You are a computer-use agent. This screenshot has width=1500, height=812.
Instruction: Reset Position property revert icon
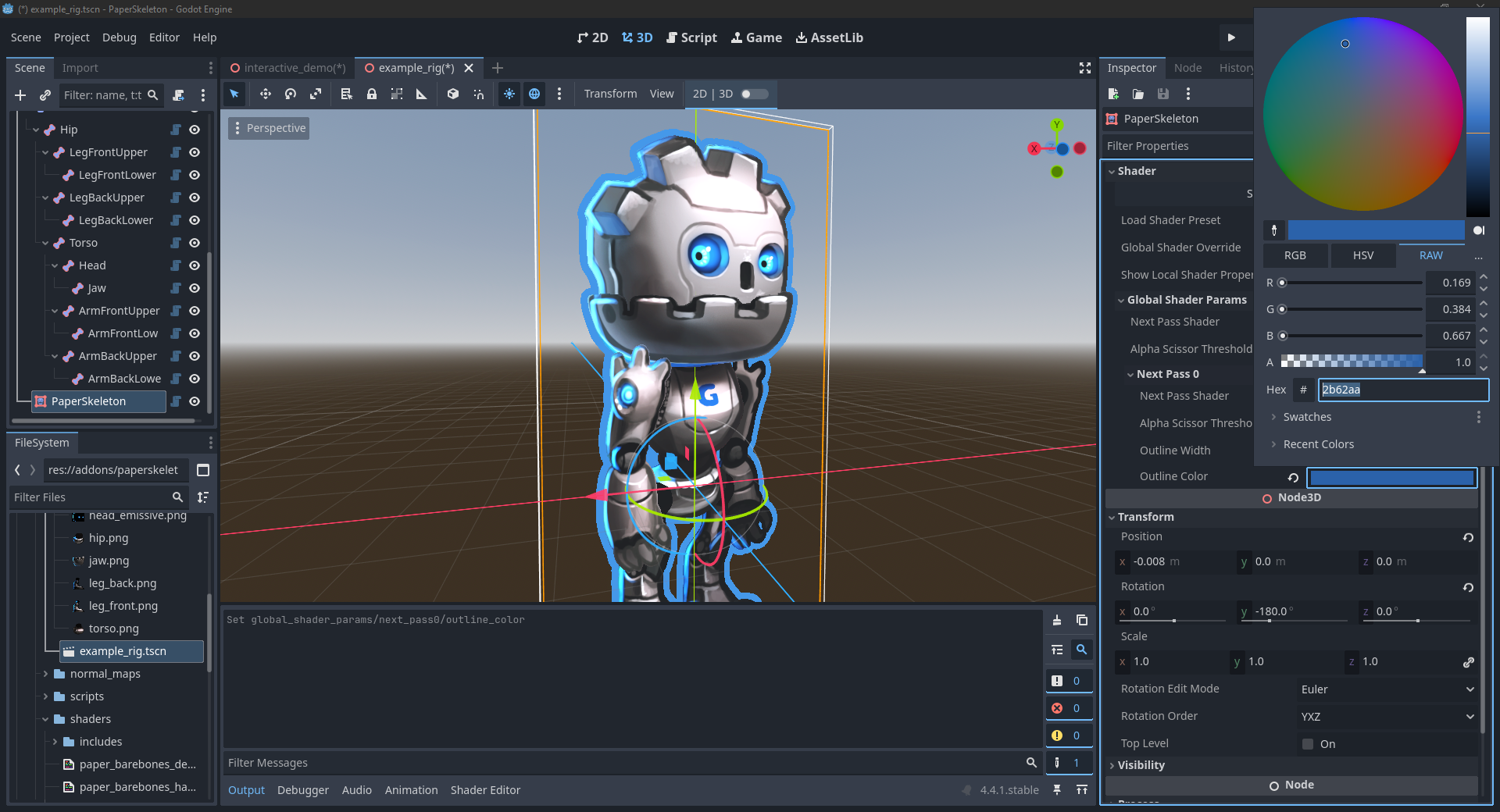click(1468, 537)
